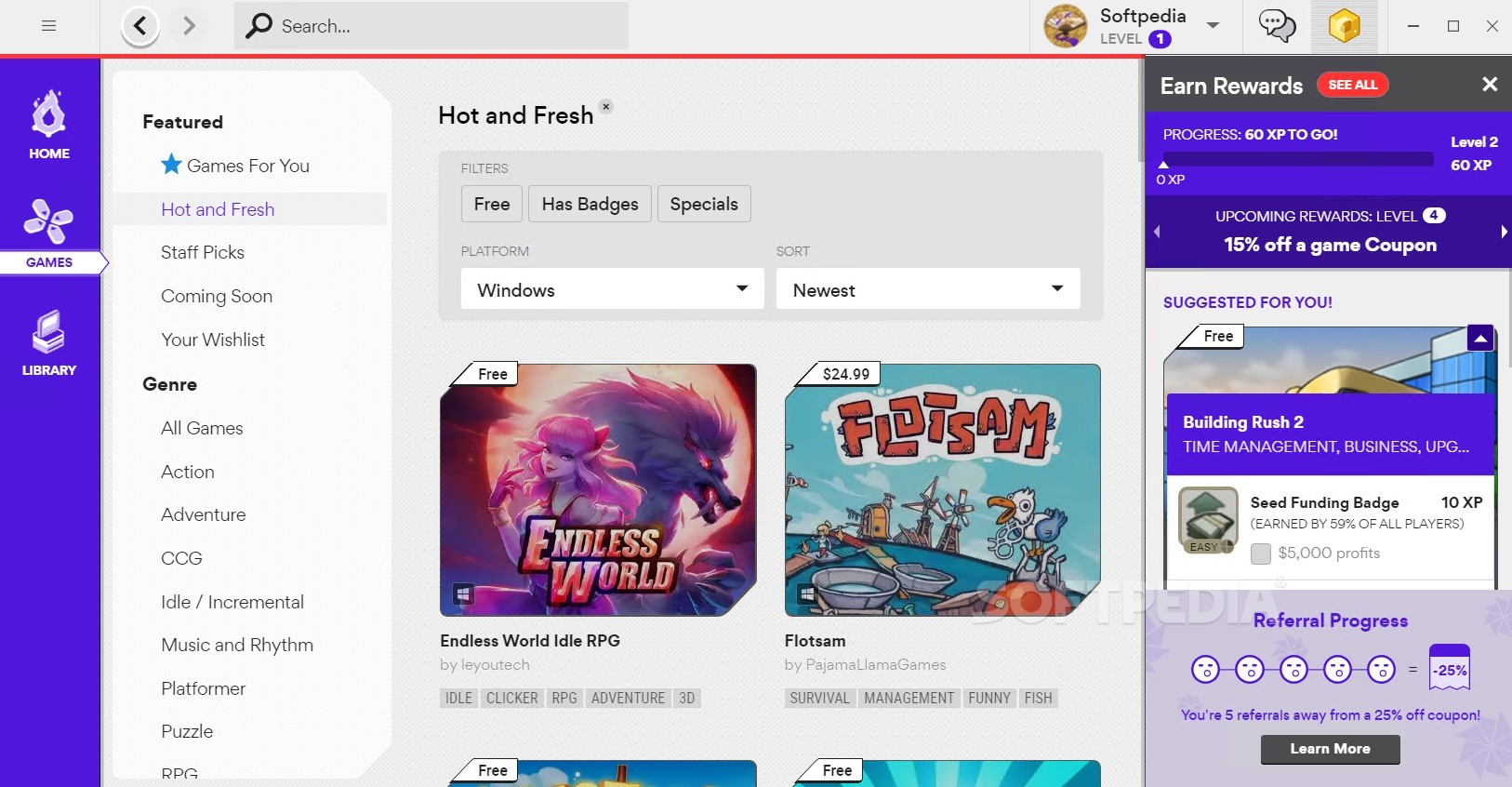The height and width of the screenshot is (787, 1512).
Task: Open the Endless World game thumbnail
Action: [598, 489]
